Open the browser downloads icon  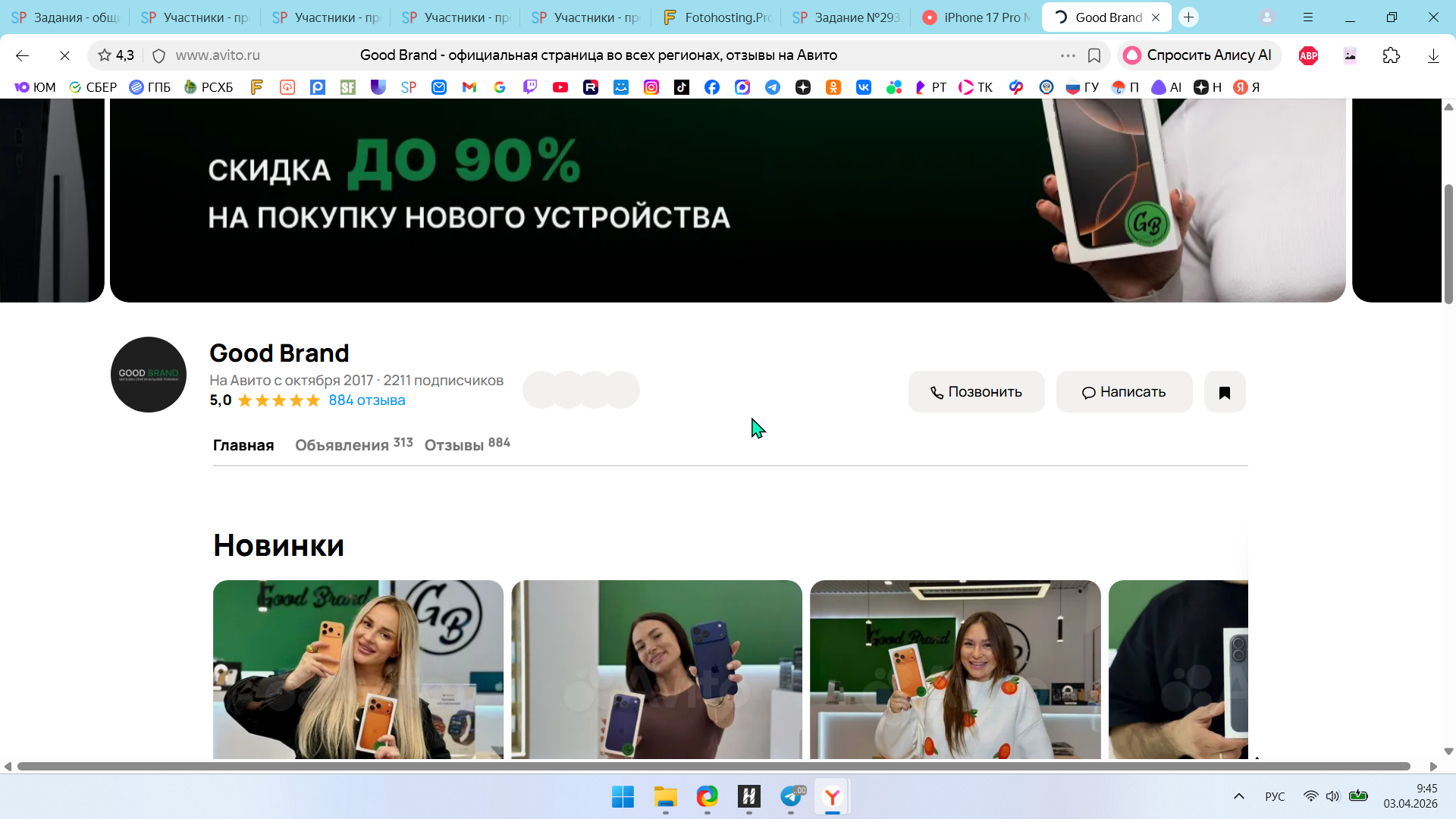1433,55
